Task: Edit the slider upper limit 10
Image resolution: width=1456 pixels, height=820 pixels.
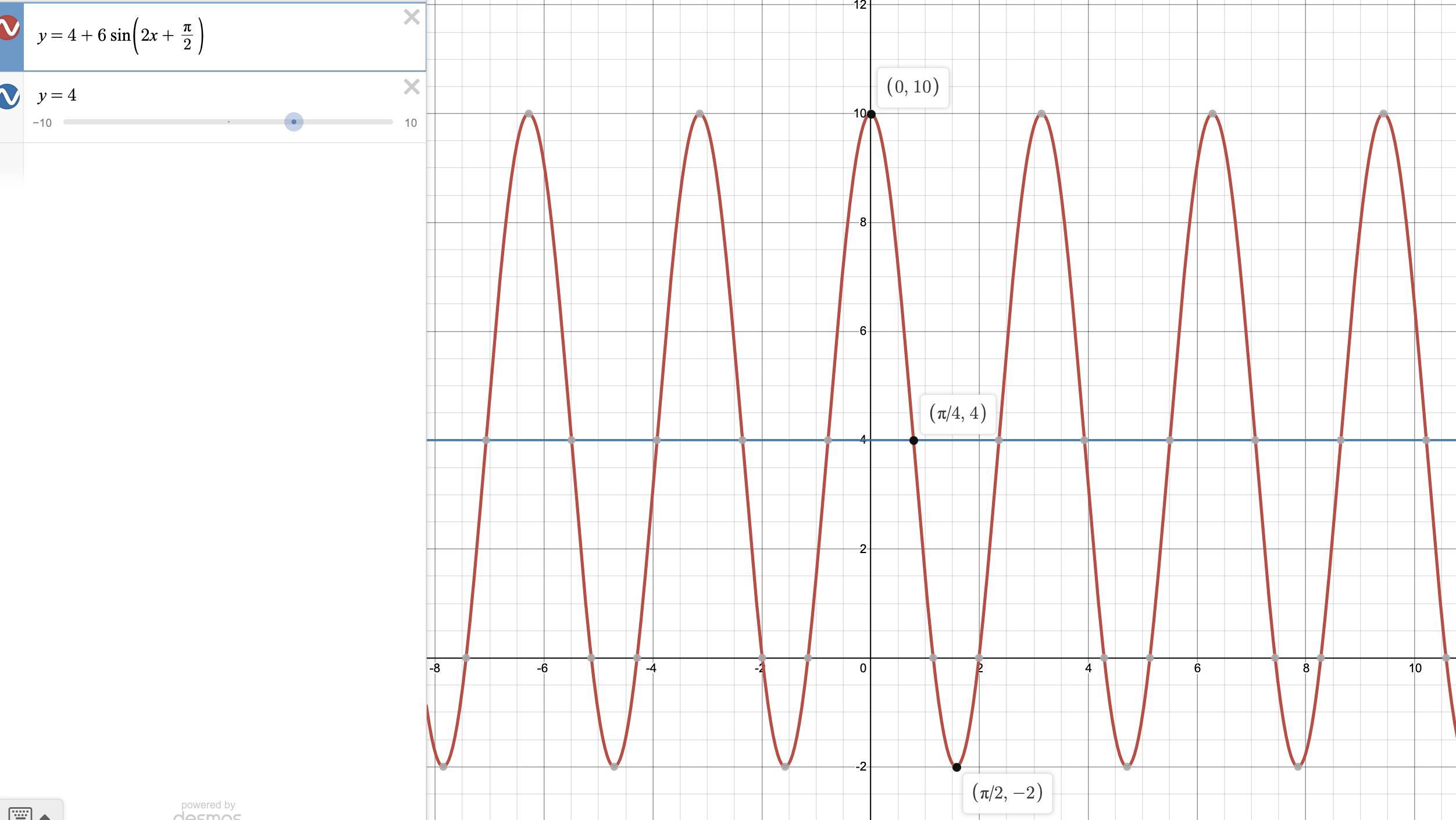Action: [411, 123]
